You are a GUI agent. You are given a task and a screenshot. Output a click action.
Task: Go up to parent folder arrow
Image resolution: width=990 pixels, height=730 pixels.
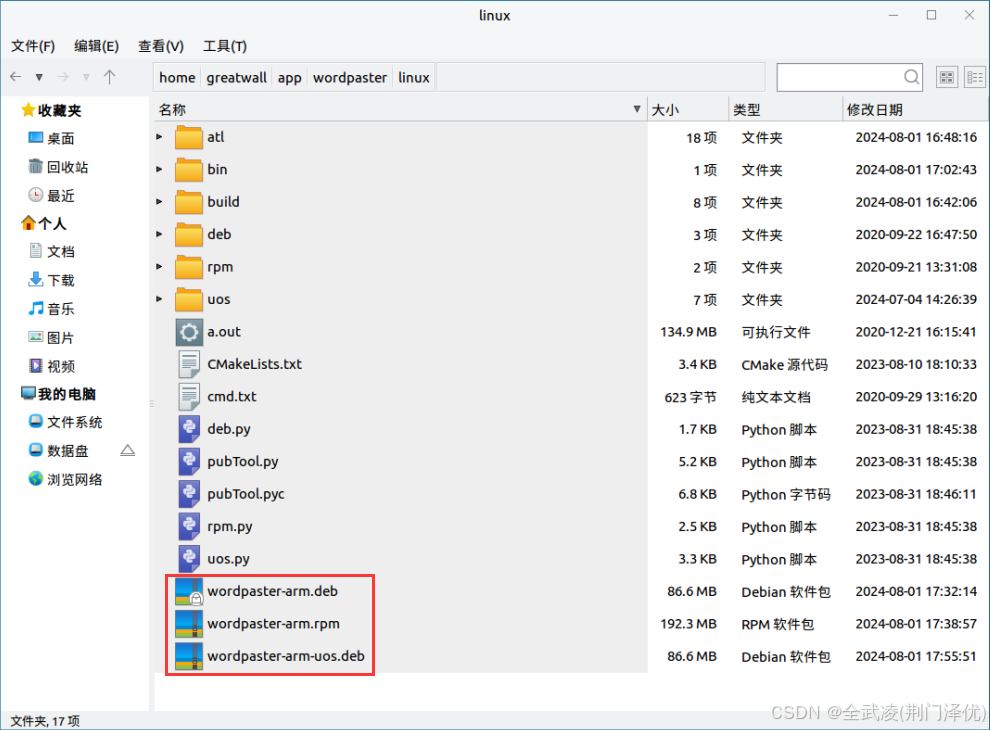click(109, 77)
